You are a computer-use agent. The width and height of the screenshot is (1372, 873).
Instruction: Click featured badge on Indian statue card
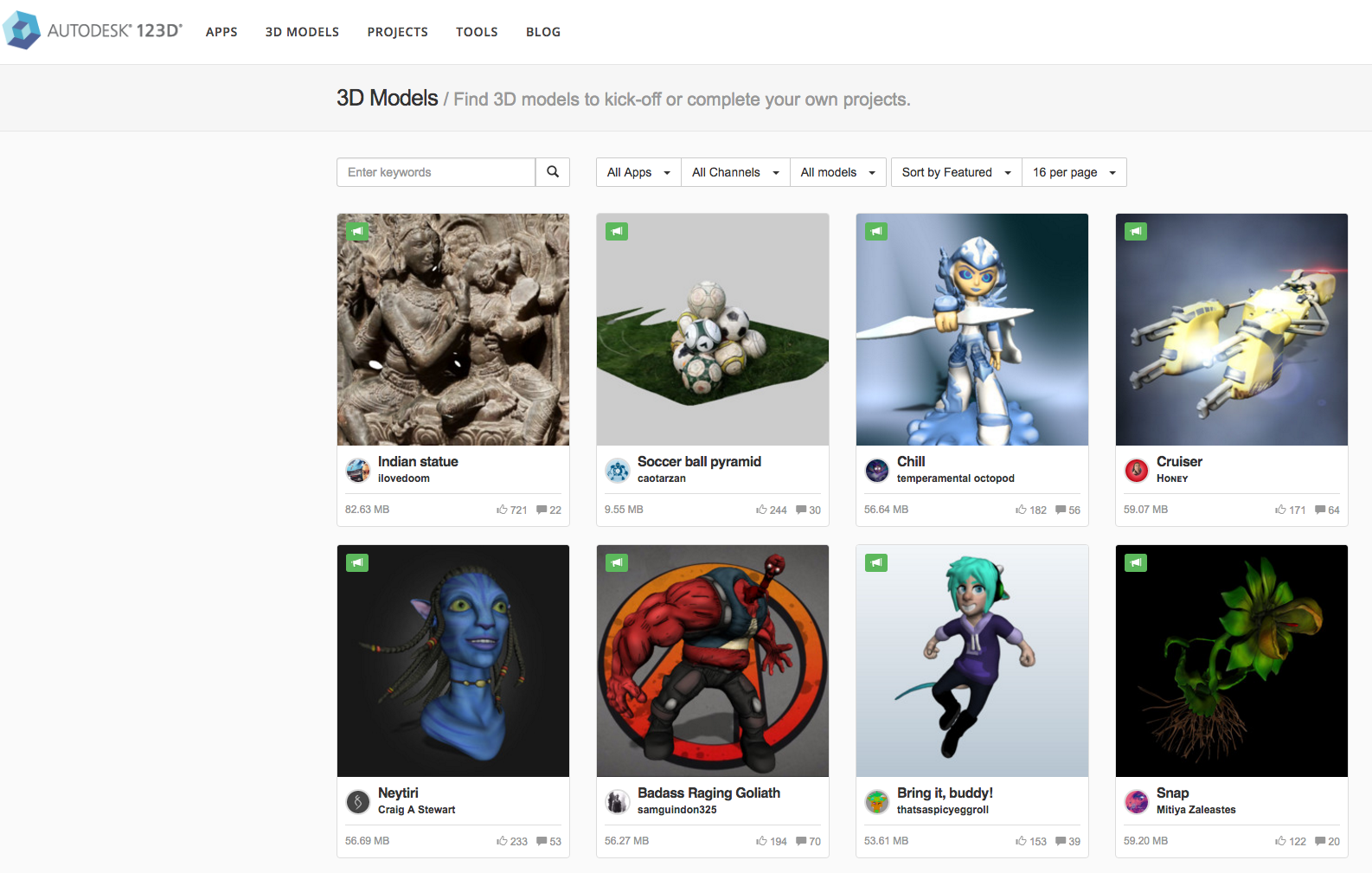(x=357, y=231)
